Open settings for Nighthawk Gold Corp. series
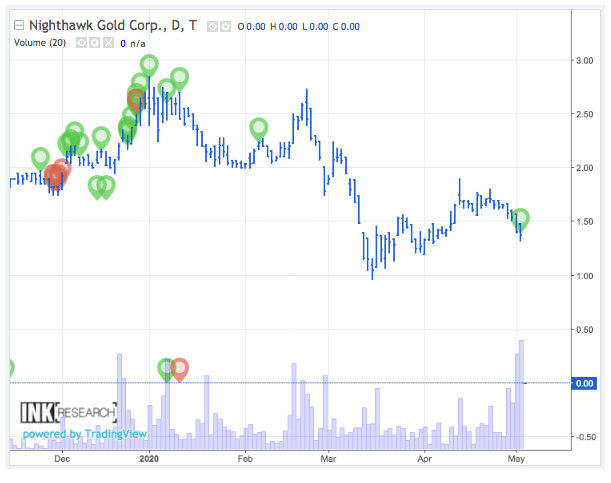Image resolution: width=611 pixels, height=483 pixels. [x=225, y=26]
